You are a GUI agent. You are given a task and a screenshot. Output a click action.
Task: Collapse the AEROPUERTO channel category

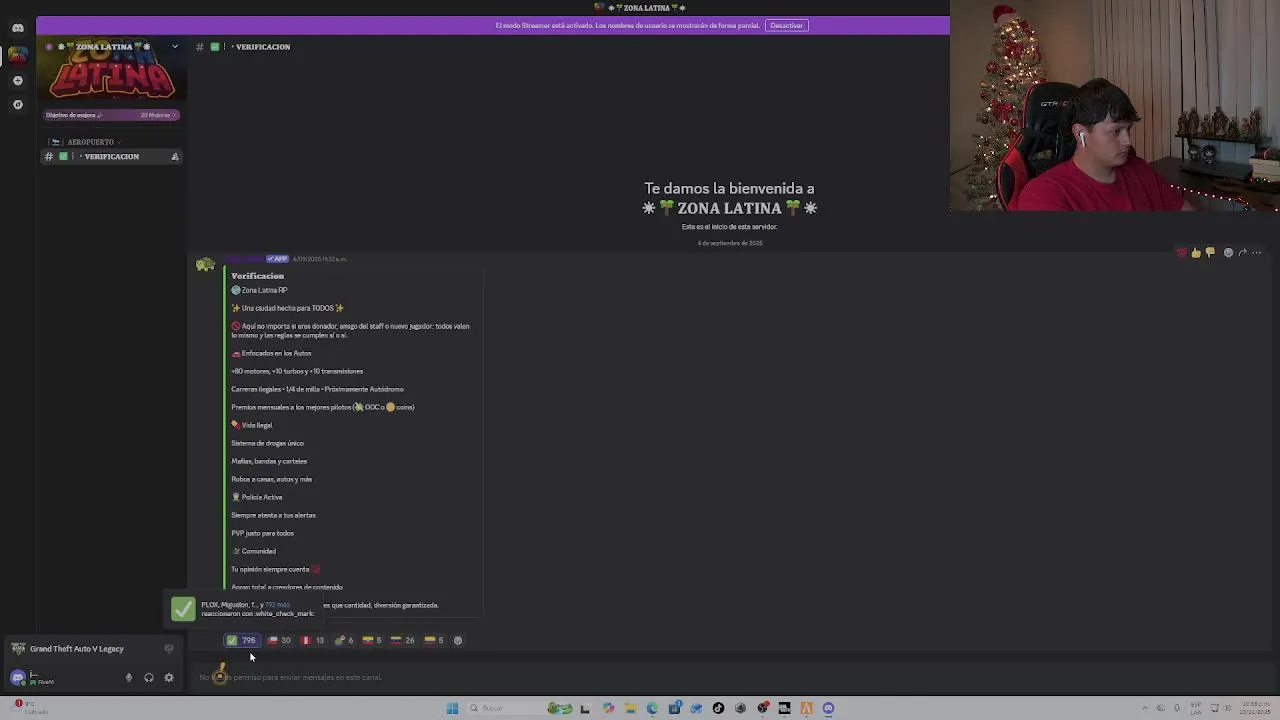[x=91, y=142]
